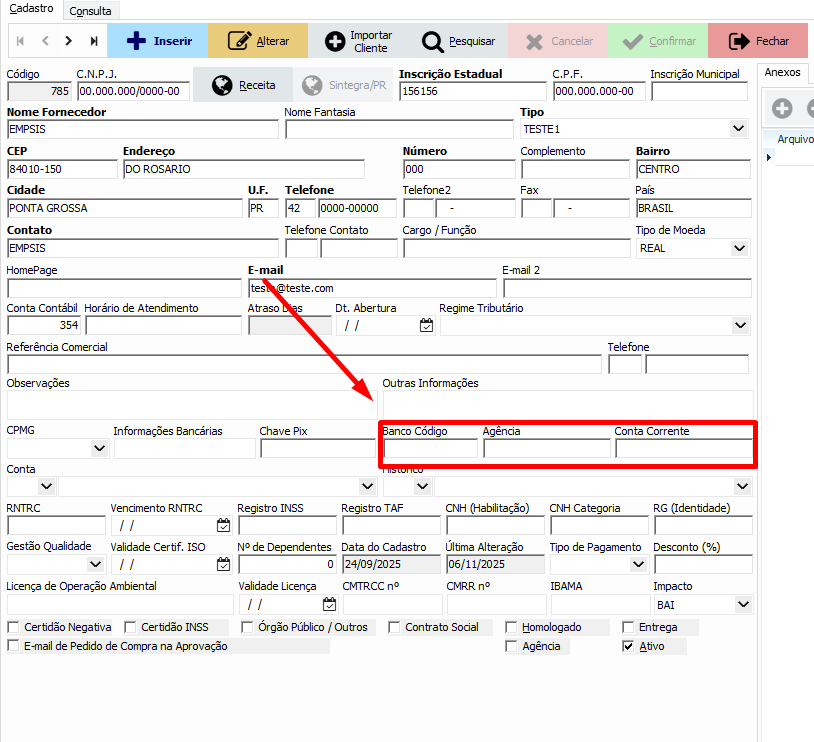Open calendar for Vencimento RNTRC date

coord(223,525)
